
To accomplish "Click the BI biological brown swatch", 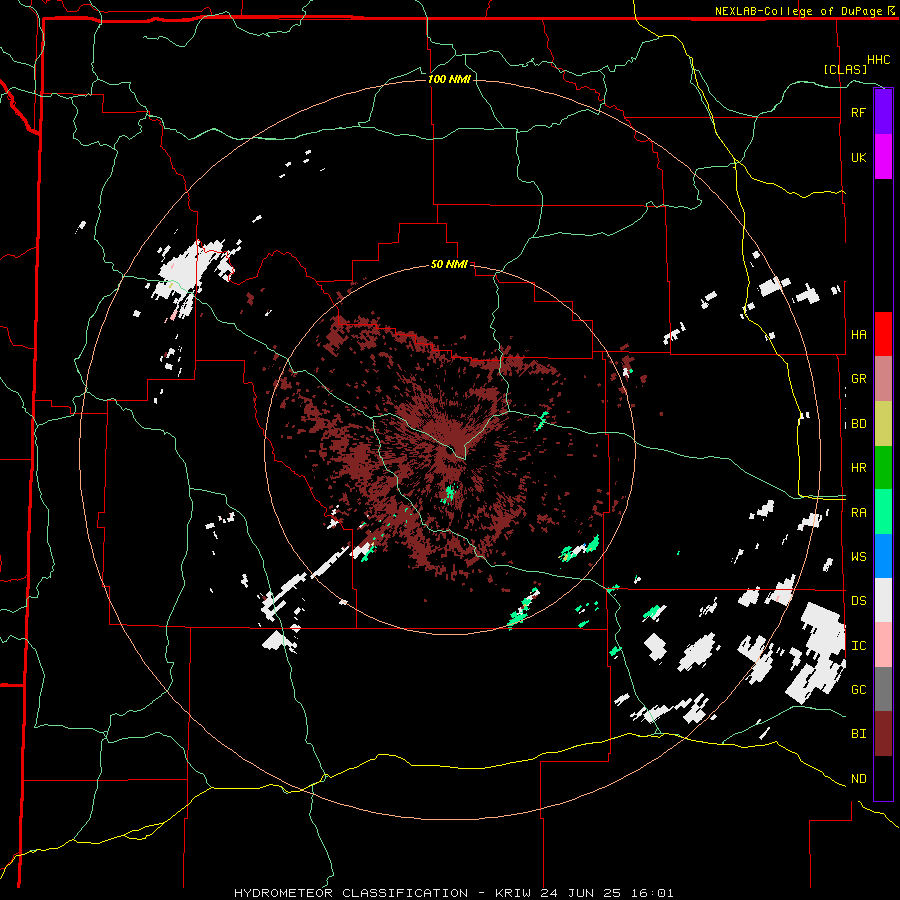I will pos(883,734).
